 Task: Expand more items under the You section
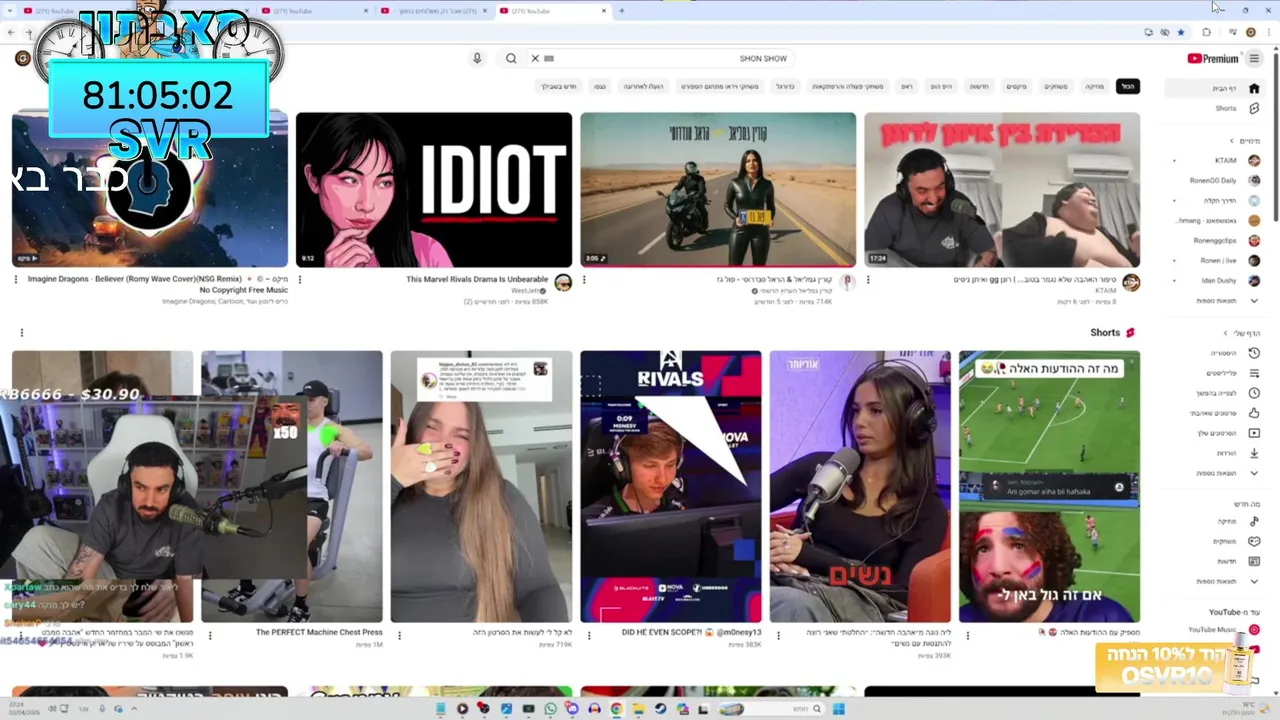click(x=1215, y=473)
